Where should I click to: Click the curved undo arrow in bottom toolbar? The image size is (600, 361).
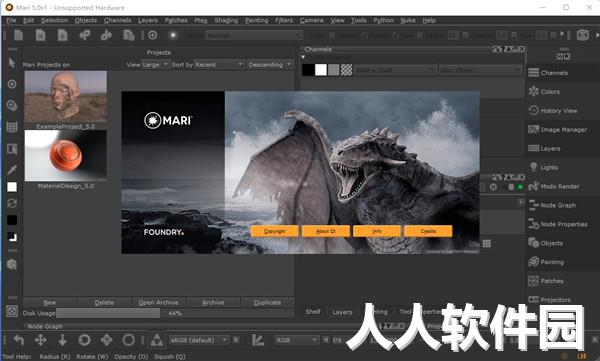(19, 340)
